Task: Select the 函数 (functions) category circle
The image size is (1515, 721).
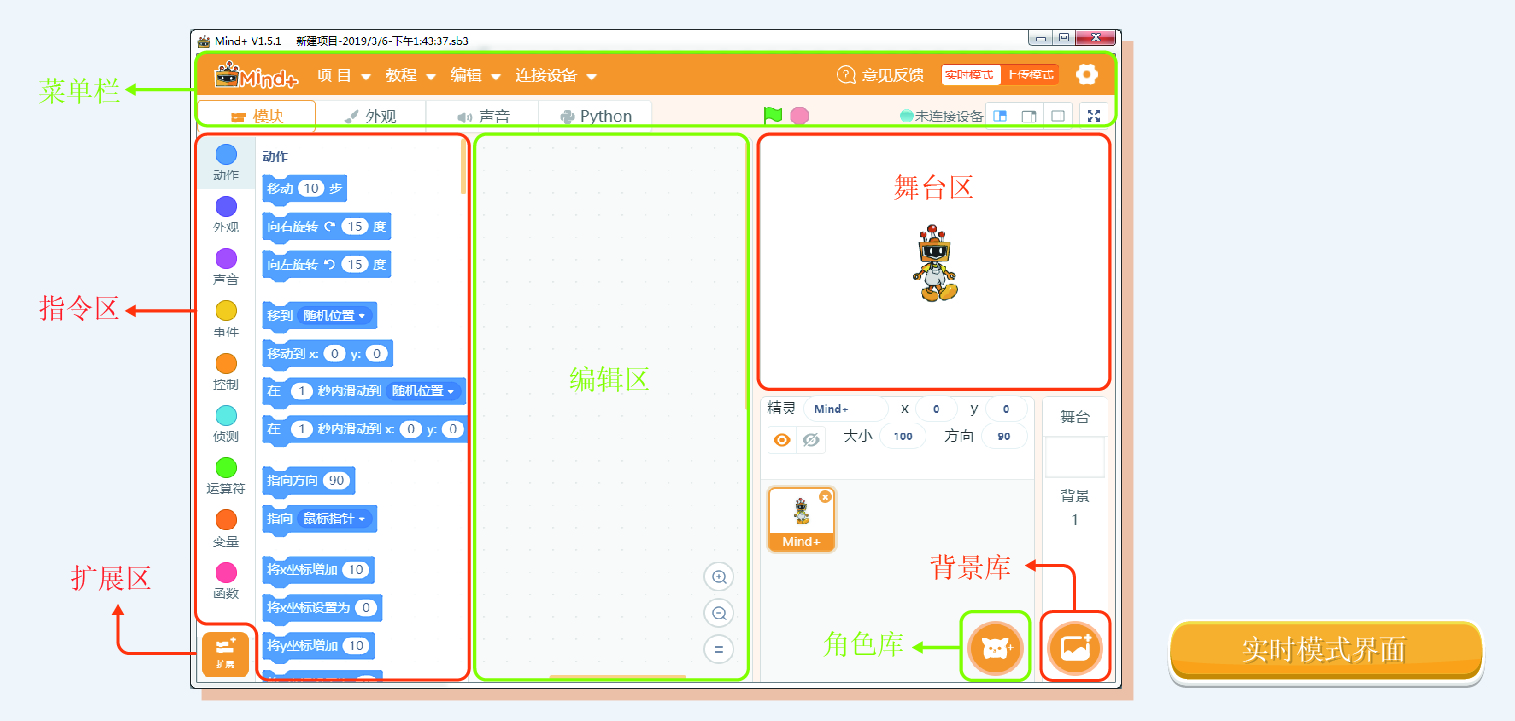Action: (x=226, y=572)
